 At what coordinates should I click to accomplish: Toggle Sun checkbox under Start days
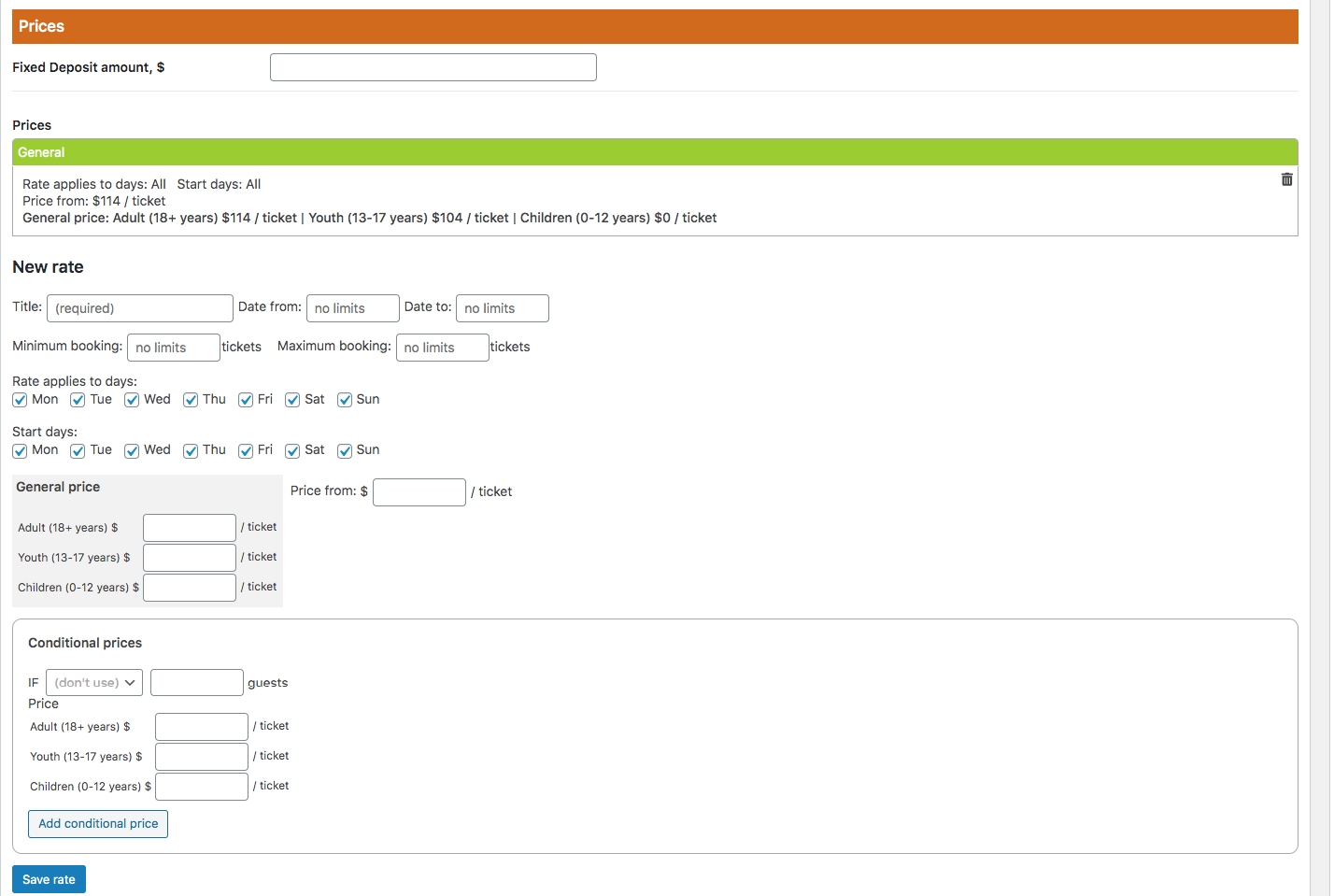[x=345, y=450]
